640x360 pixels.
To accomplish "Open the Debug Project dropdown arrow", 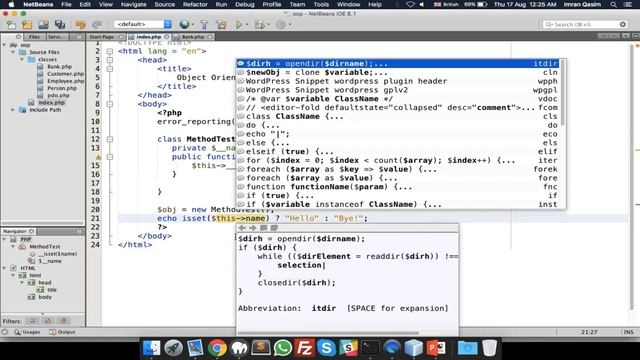I will [268, 25].
